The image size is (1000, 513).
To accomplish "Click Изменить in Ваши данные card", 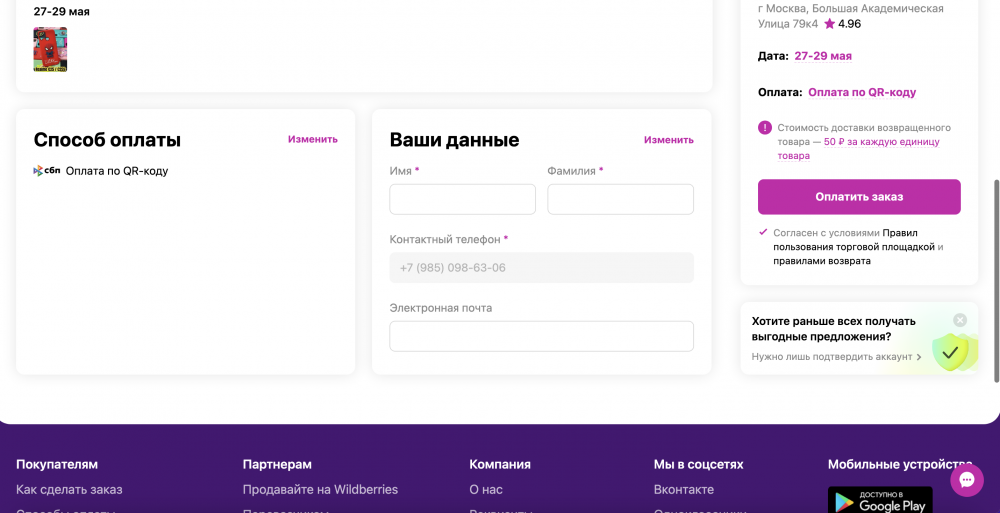I will pyautogui.click(x=668, y=140).
